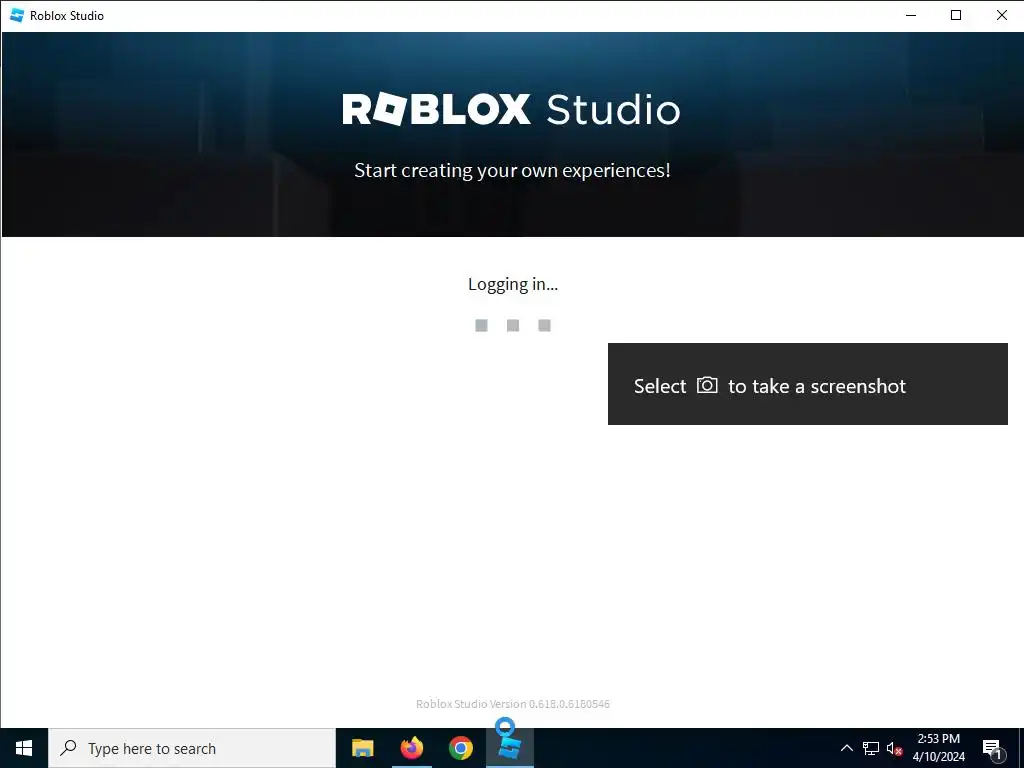Click the 'Type here to search' box
Screen dimensions: 1024x768
pos(192,748)
